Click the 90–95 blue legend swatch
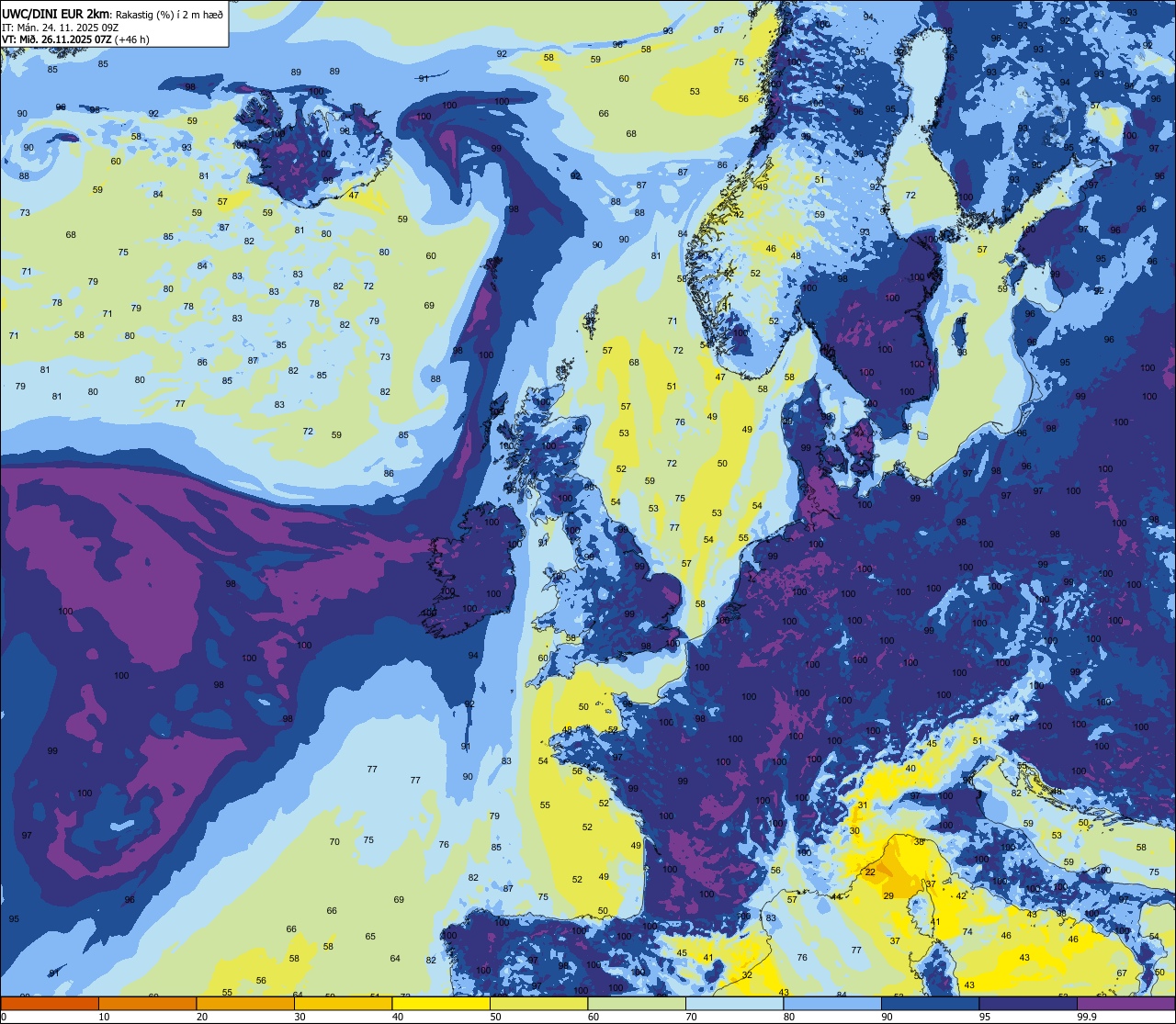Viewport: 1176px width, 1024px height. tap(931, 1003)
